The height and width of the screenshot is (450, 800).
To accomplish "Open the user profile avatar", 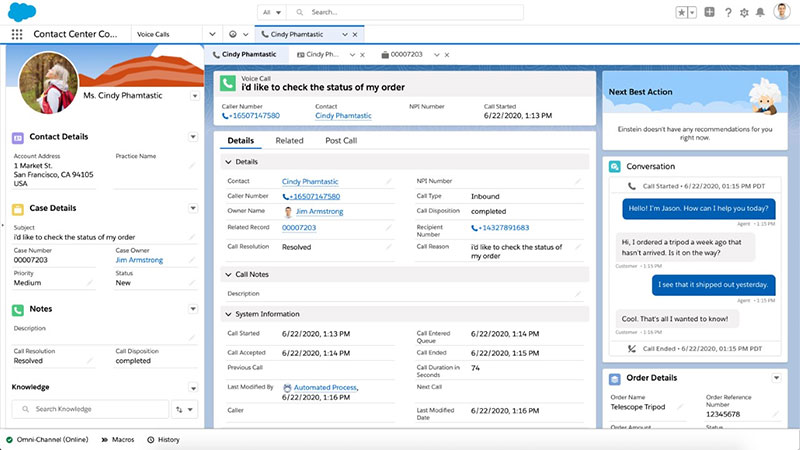I will click(782, 12).
